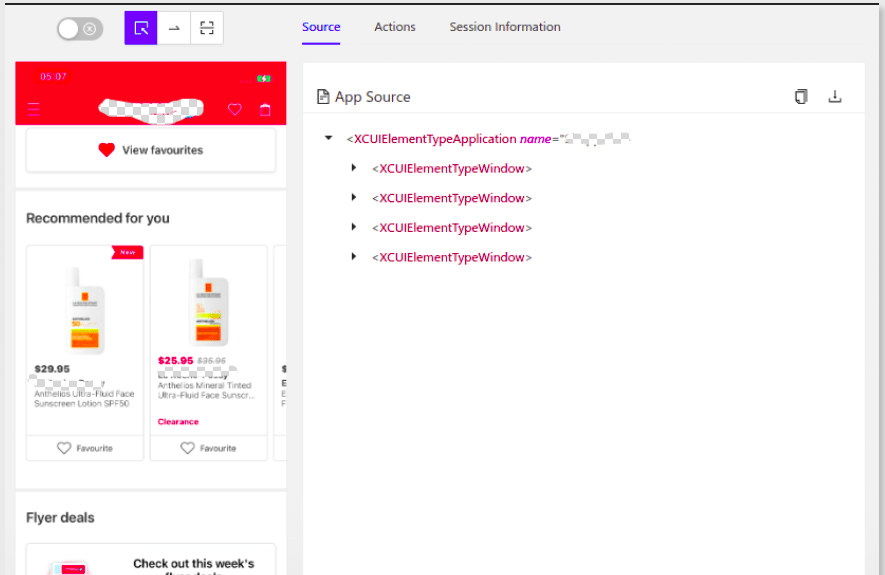Click the Recommended for you heading

point(98,218)
